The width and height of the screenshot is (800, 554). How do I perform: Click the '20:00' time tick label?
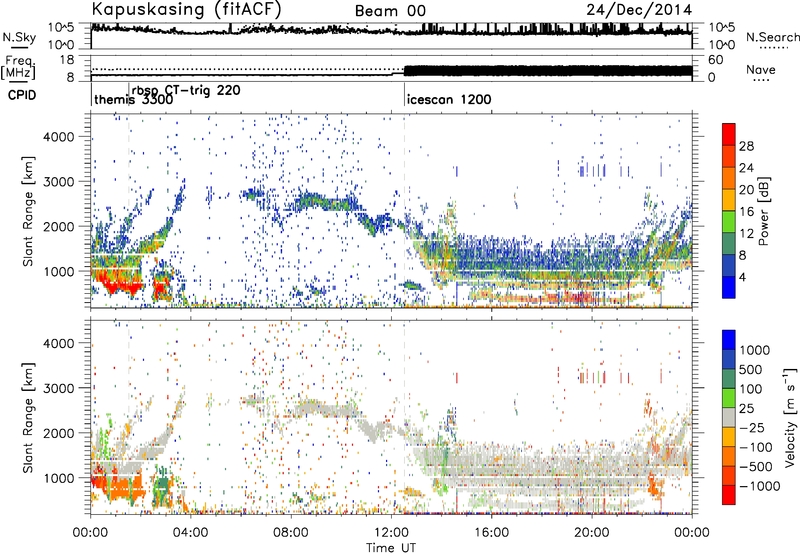click(591, 533)
